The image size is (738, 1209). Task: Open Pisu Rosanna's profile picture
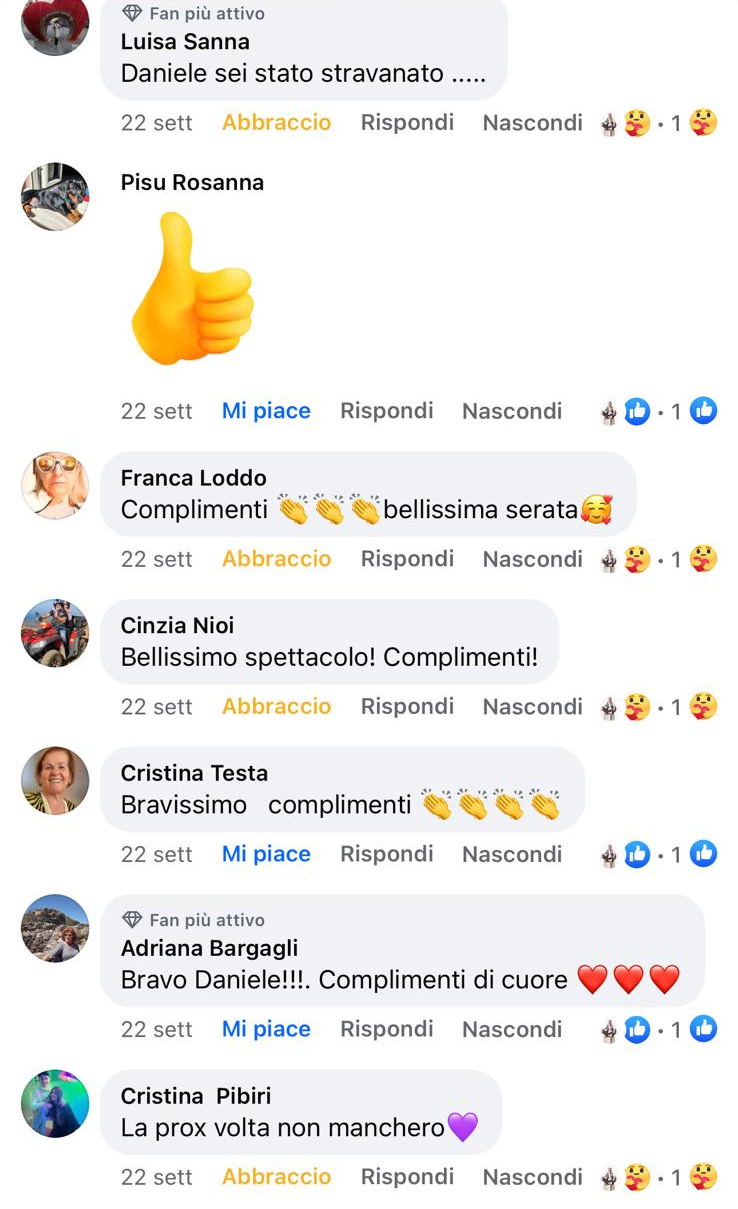point(55,197)
